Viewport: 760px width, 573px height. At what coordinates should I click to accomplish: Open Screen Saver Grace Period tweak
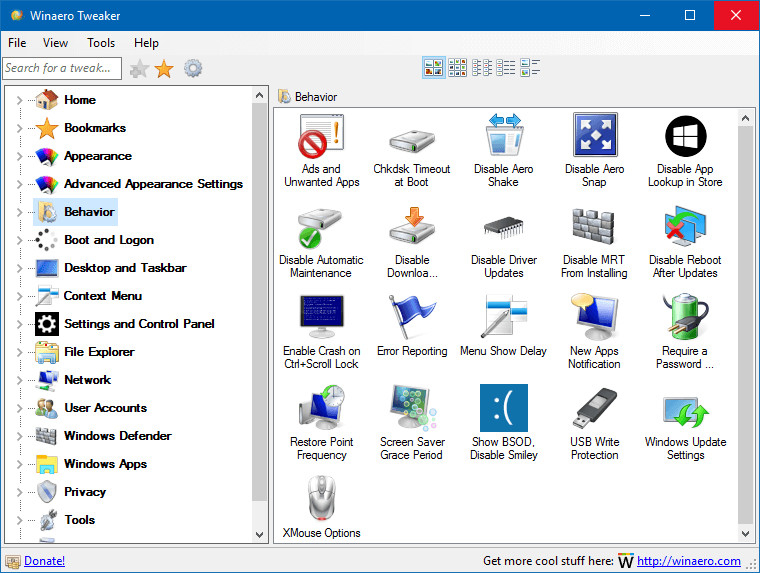coord(412,423)
